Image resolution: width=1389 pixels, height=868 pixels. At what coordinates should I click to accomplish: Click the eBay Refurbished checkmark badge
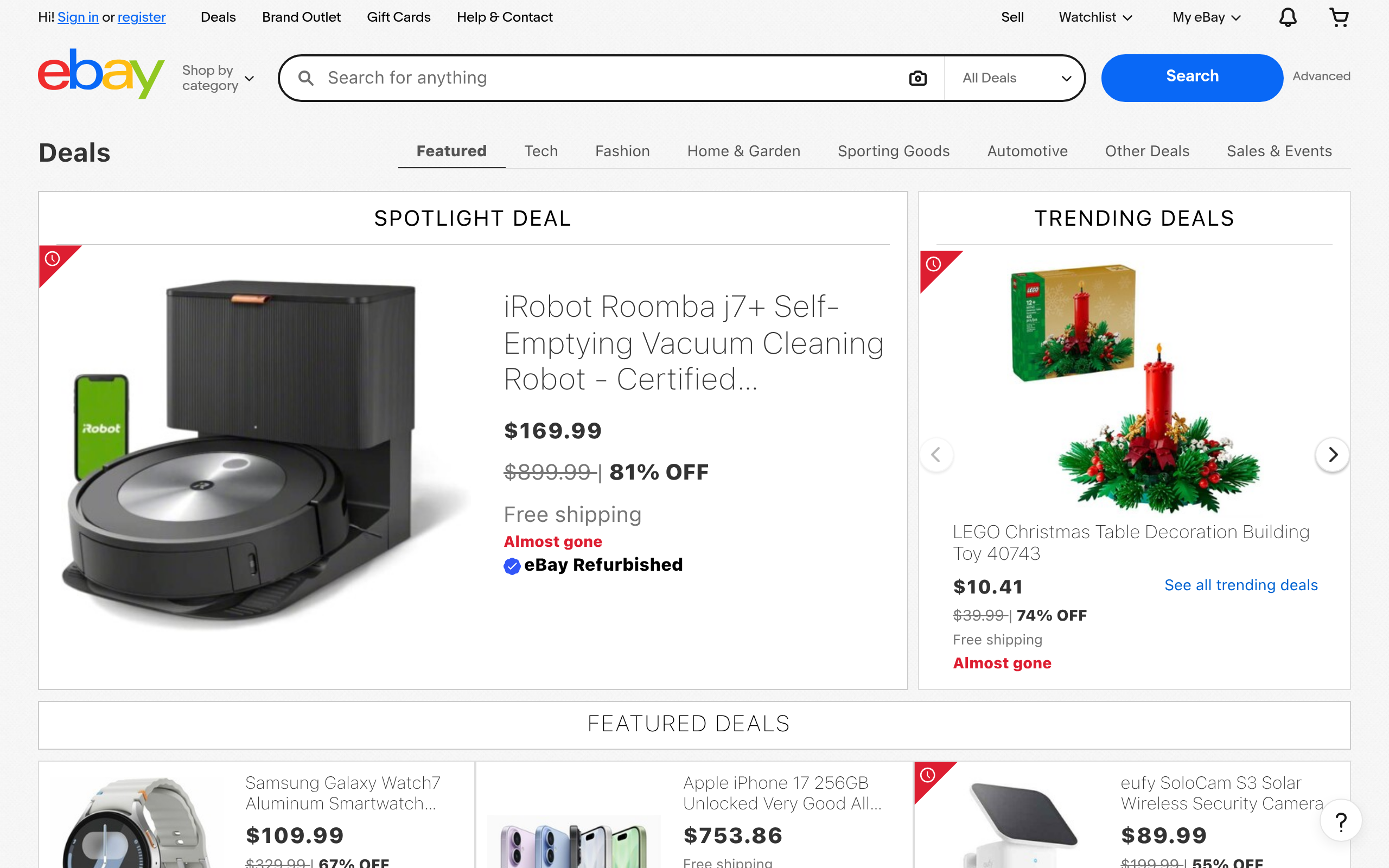[x=512, y=566]
